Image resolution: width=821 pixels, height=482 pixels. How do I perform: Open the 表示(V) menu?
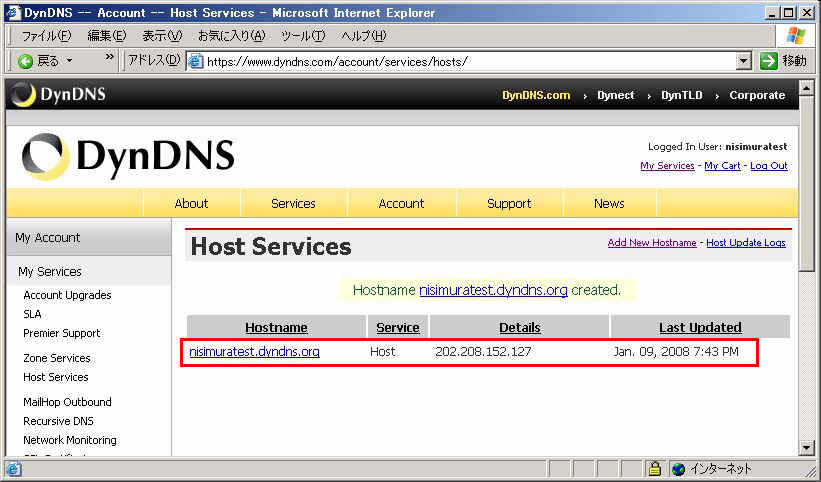[x=162, y=36]
